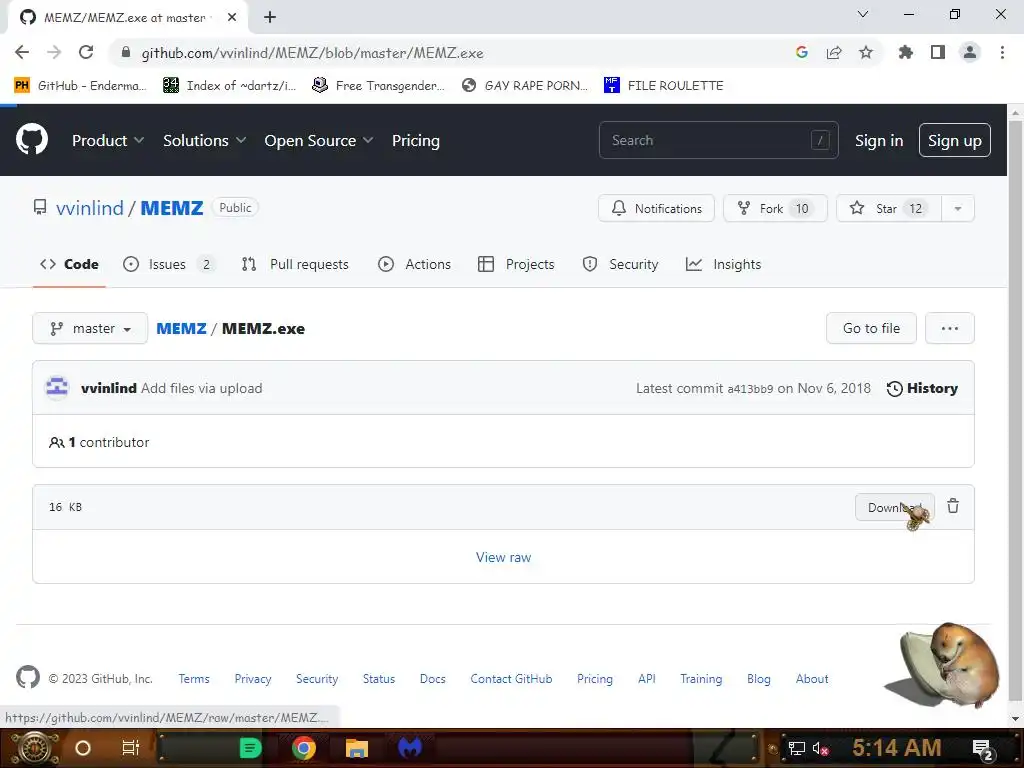This screenshot has height=768, width=1024.
Task: Open commit a413bb9 hash link
Action: [x=750, y=389]
